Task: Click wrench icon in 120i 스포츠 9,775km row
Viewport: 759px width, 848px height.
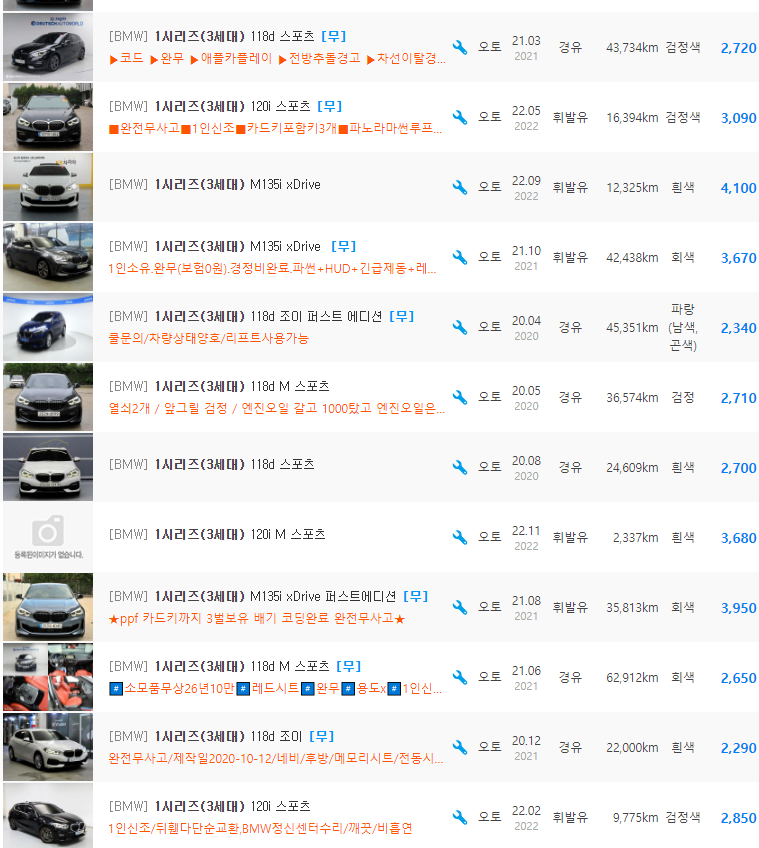Action: click(x=460, y=817)
